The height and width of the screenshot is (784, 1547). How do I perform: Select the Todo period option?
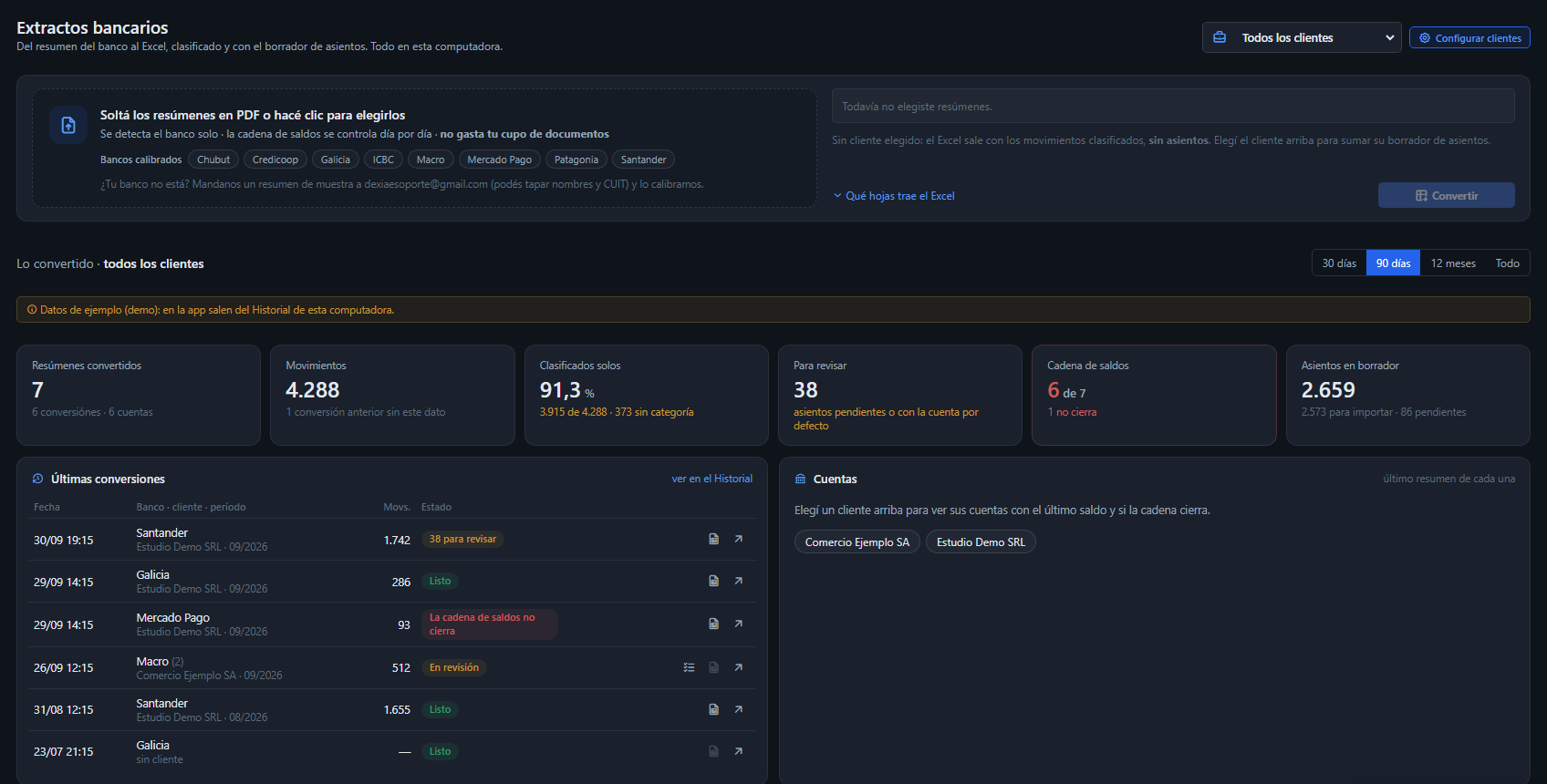point(1507,263)
